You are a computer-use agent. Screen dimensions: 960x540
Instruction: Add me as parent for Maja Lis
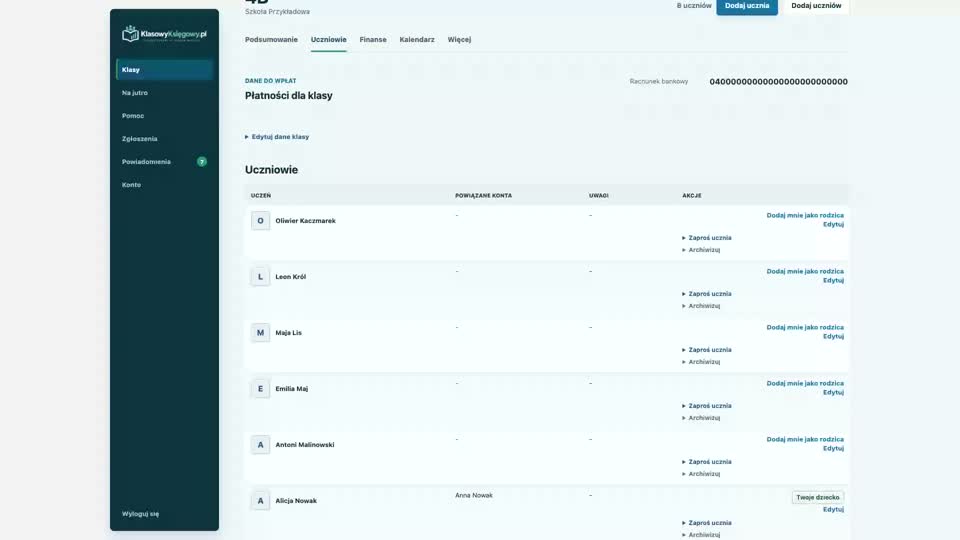804,328
